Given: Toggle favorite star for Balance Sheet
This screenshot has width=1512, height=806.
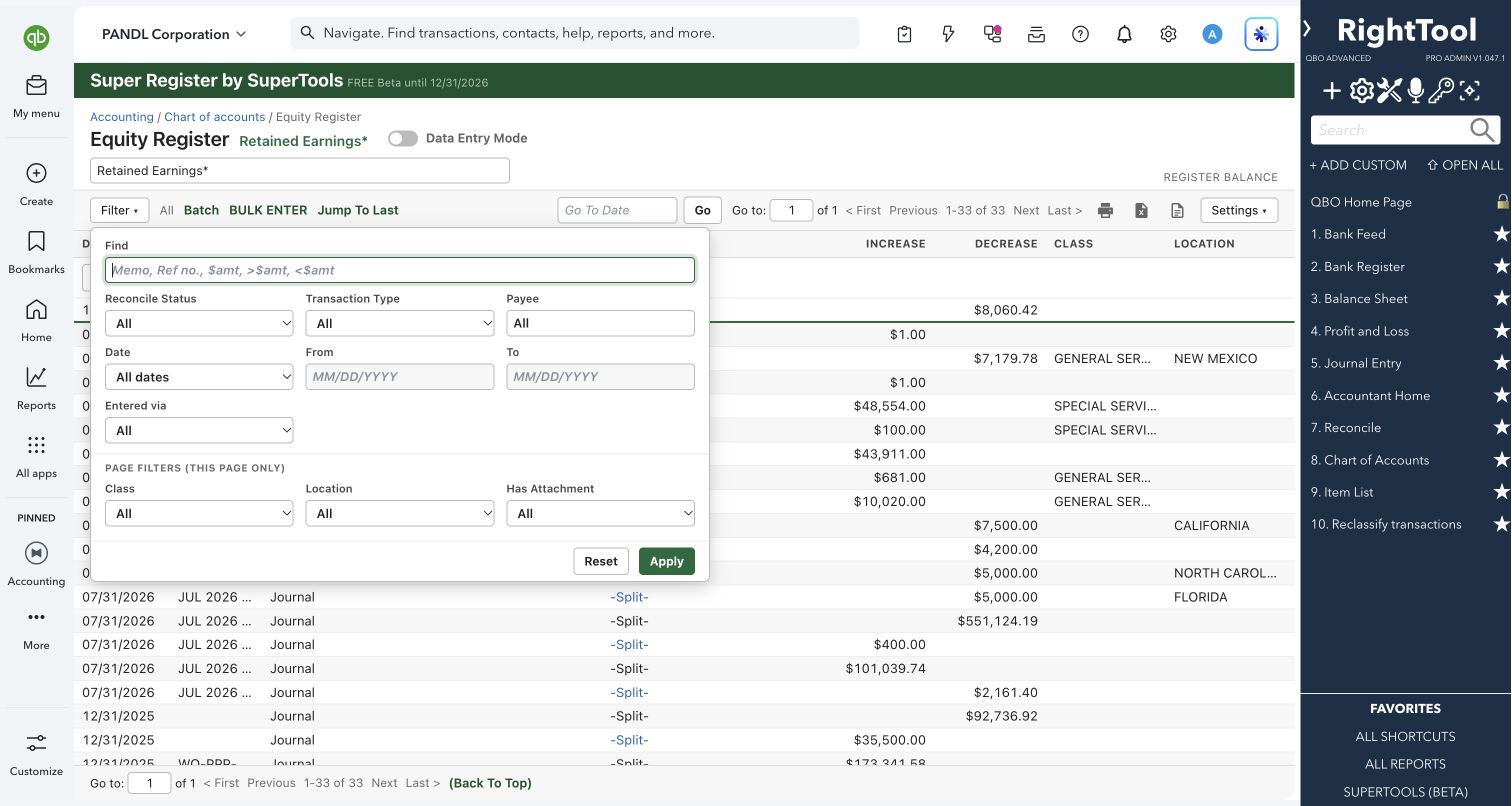Looking at the screenshot, I should tap(1501, 299).
